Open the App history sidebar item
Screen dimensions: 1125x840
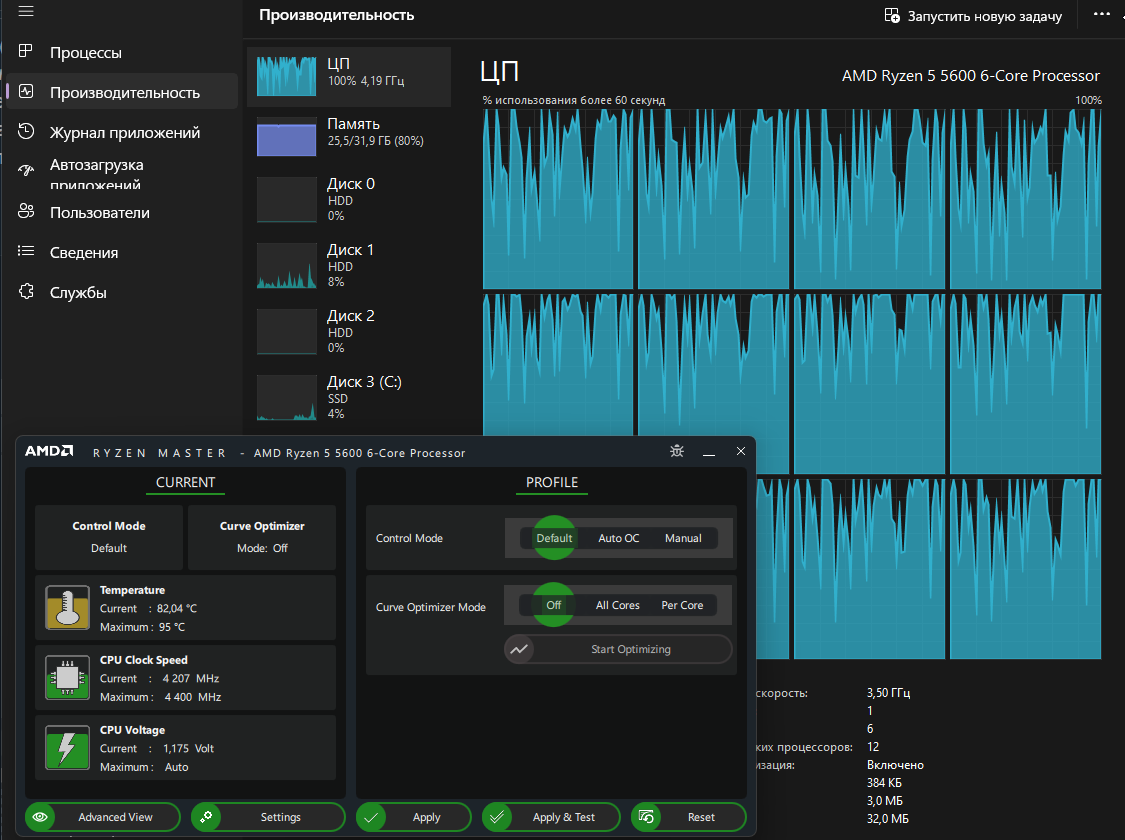[124, 132]
